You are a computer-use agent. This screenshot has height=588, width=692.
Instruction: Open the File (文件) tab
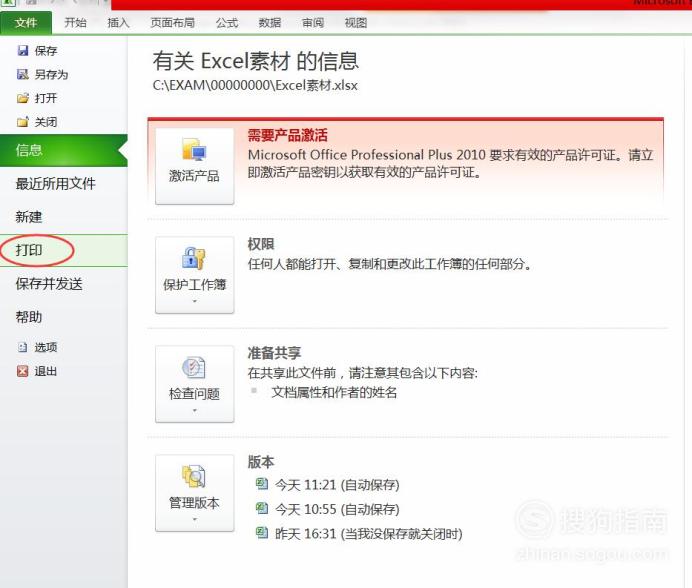tap(26, 23)
